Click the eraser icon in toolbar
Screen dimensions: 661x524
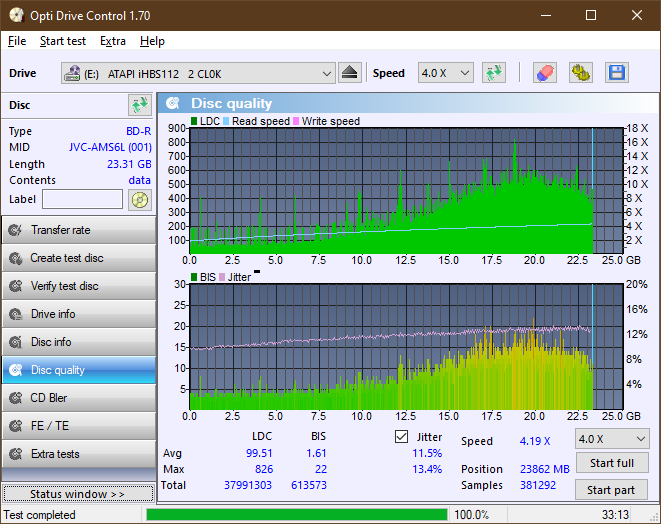click(545, 73)
